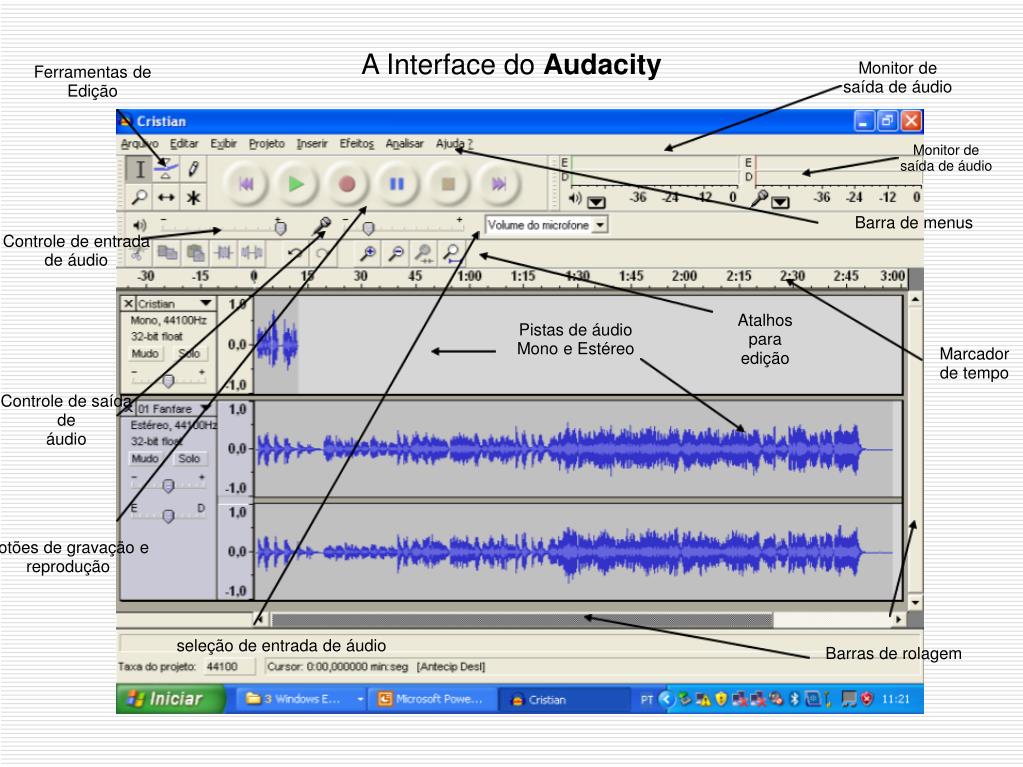Click the Fit selection in window icon
This screenshot has height=767, width=1023.
click(424, 253)
